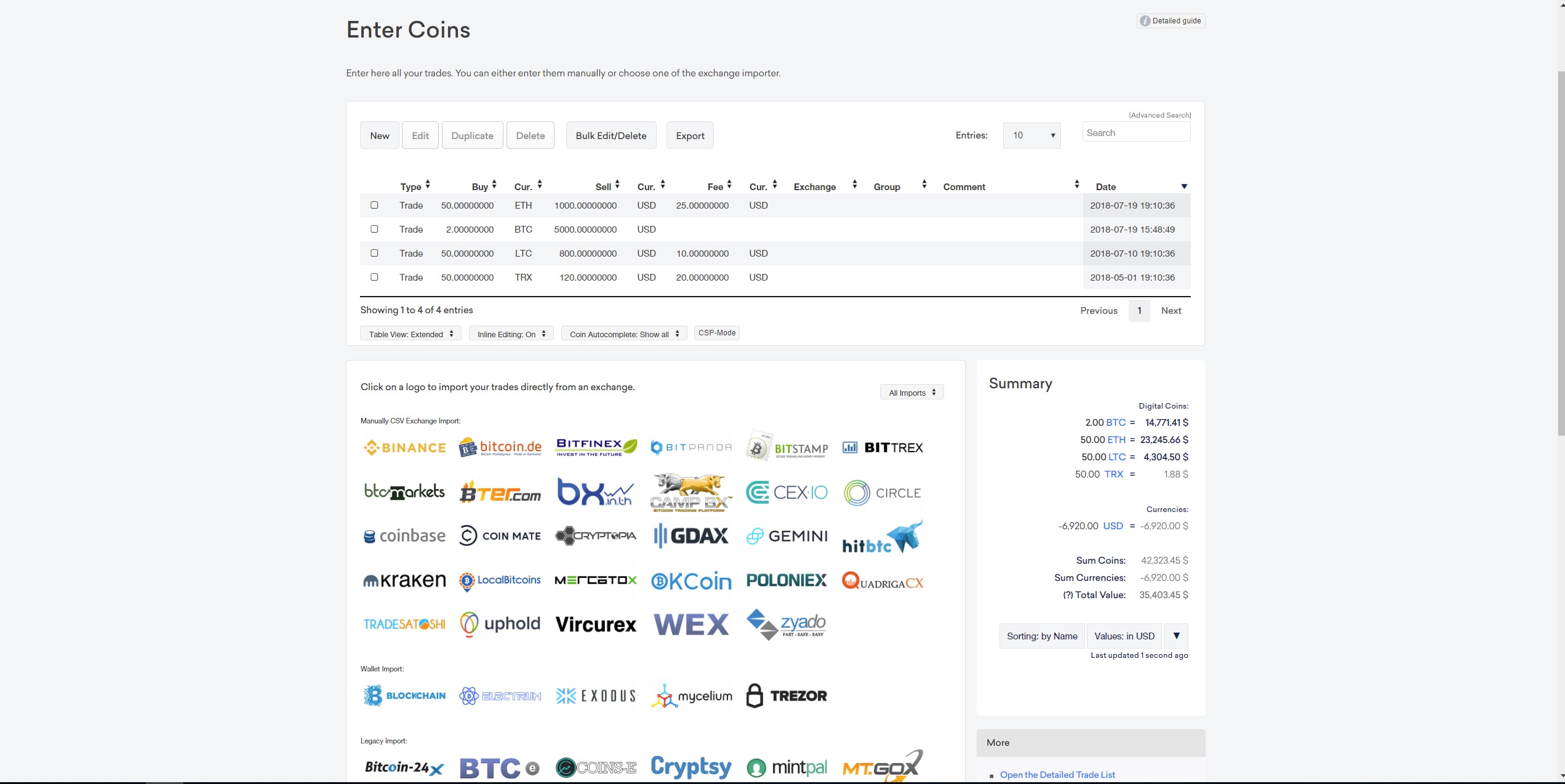This screenshot has height=784, width=1565.
Task: Select the Bitfinex exchange logo
Action: 596,447
